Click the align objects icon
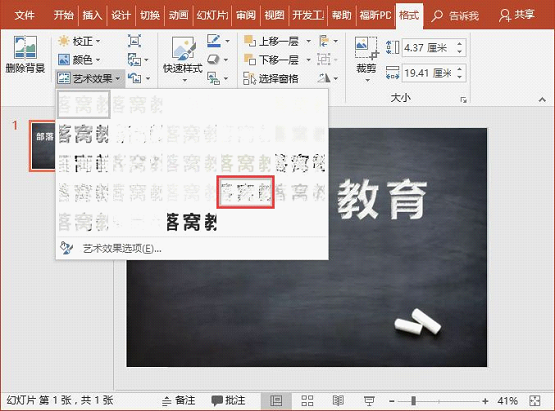This screenshot has height=411, width=555. click(324, 41)
